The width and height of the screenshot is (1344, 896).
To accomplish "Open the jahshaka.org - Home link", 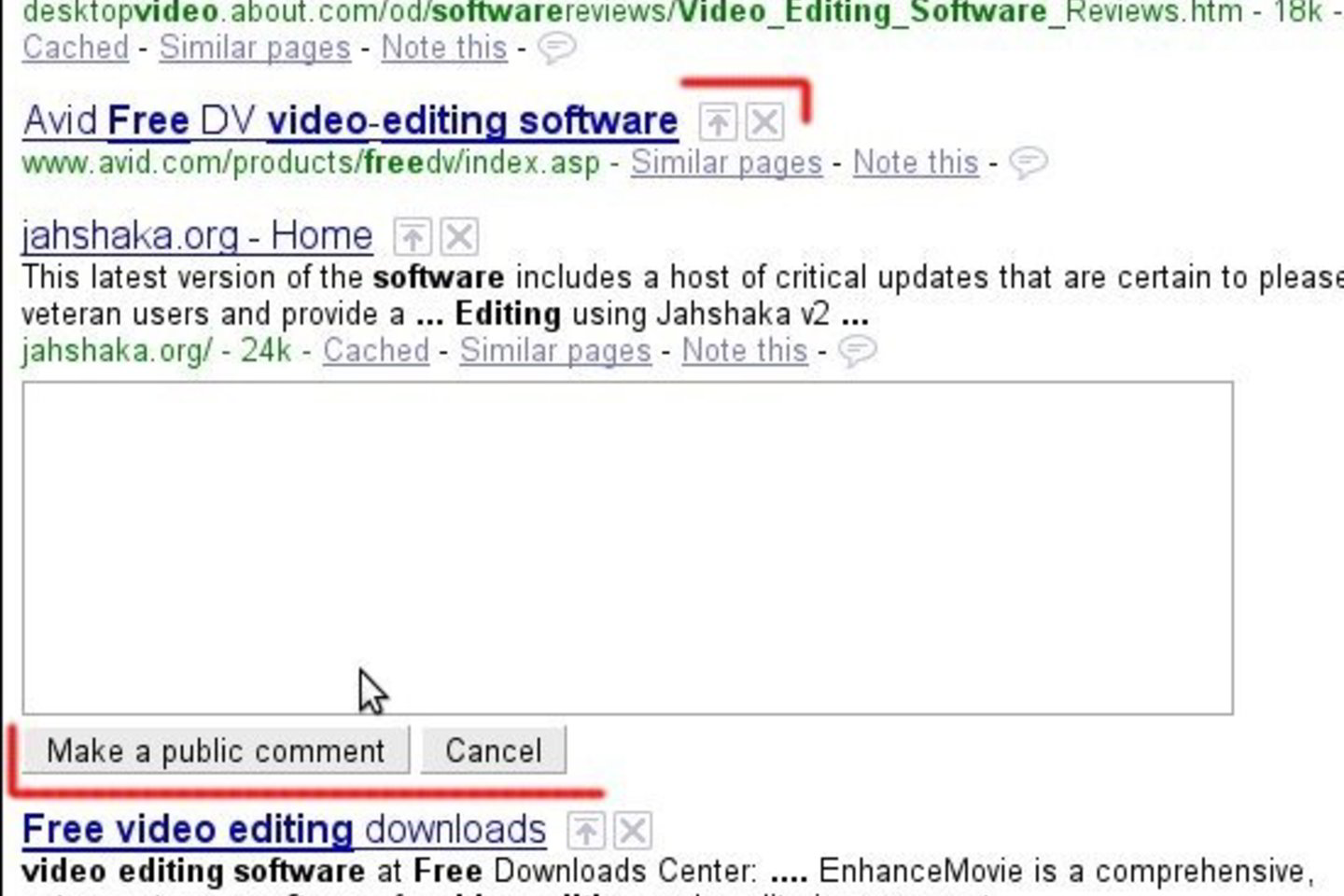I will click(197, 235).
